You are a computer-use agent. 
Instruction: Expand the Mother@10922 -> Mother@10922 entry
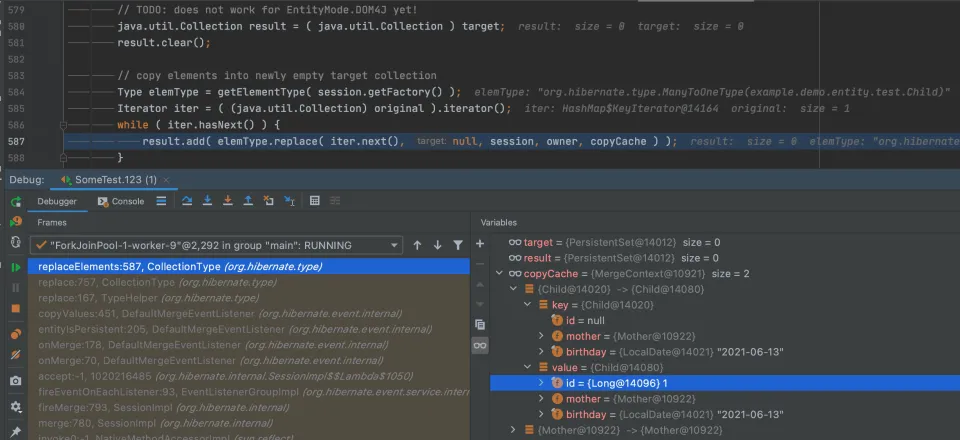tap(514, 430)
